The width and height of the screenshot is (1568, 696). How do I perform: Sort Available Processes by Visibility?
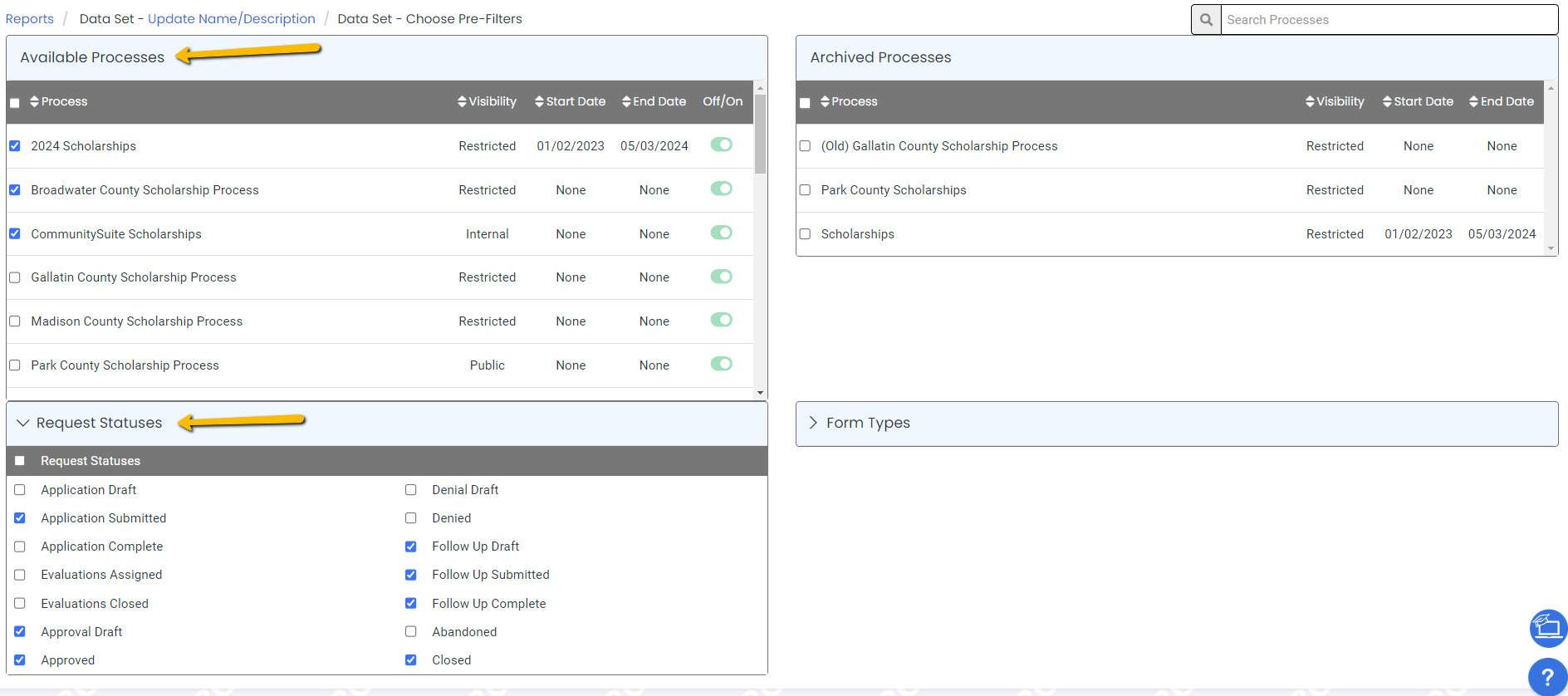point(487,101)
